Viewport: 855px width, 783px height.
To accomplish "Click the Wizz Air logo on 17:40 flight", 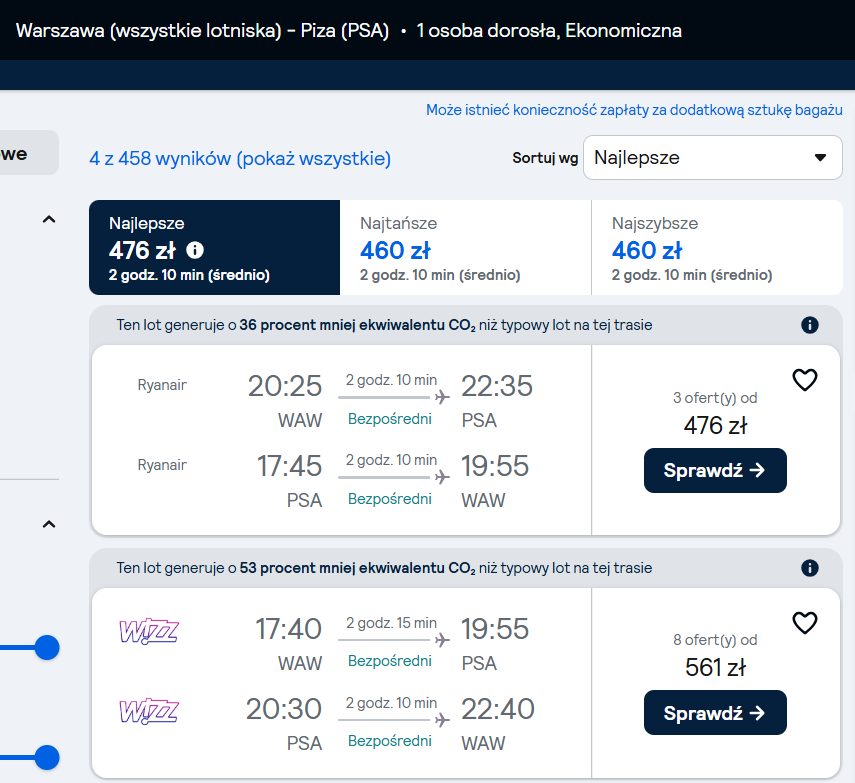I will coord(149,630).
